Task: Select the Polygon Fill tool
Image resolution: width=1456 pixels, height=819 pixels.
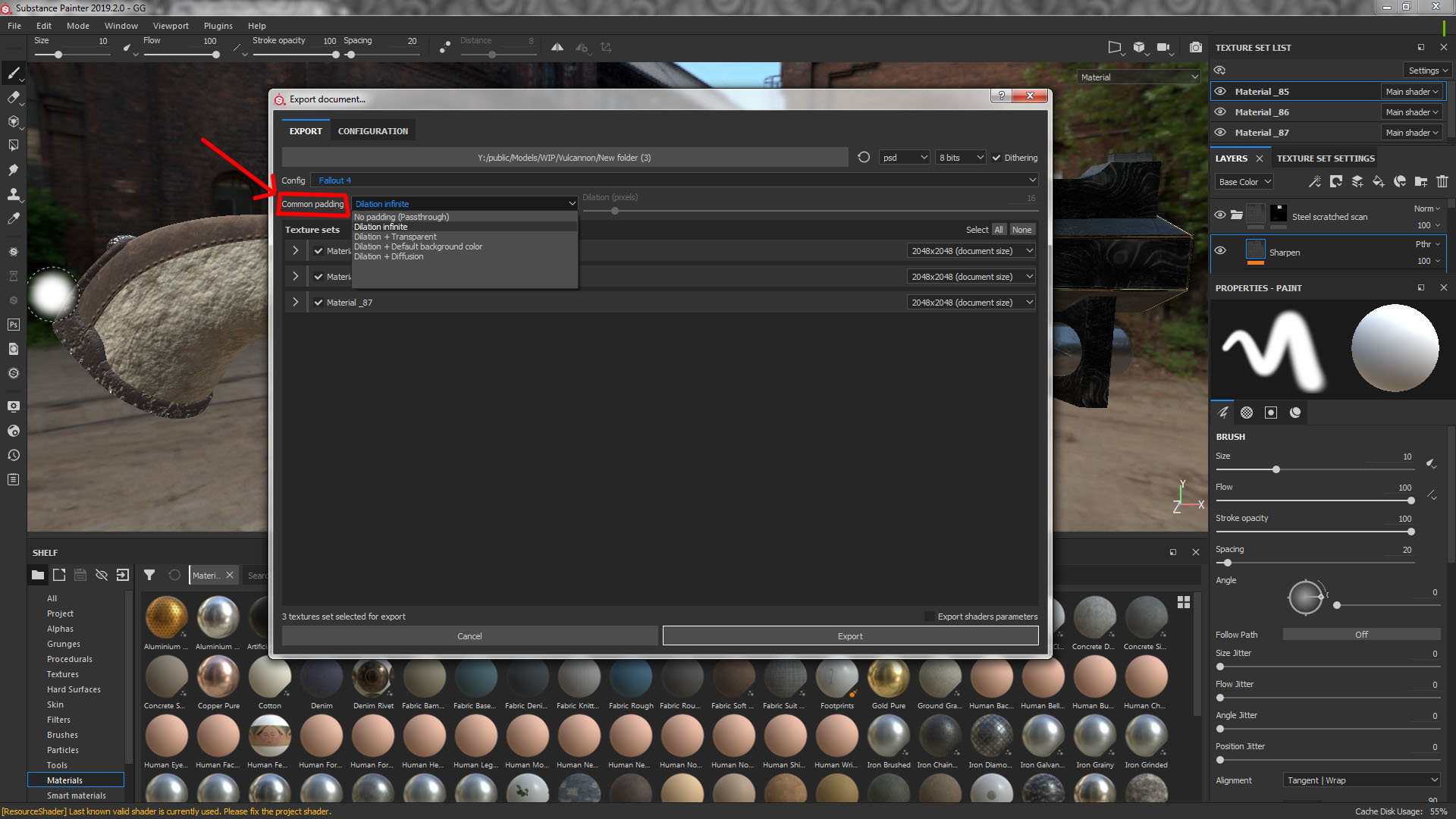Action: pos(13,146)
